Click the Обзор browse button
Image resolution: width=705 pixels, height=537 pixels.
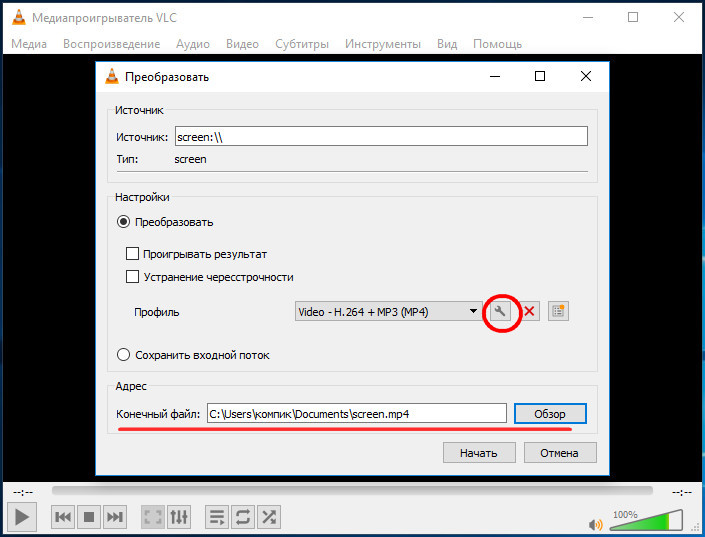(x=550, y=413)
